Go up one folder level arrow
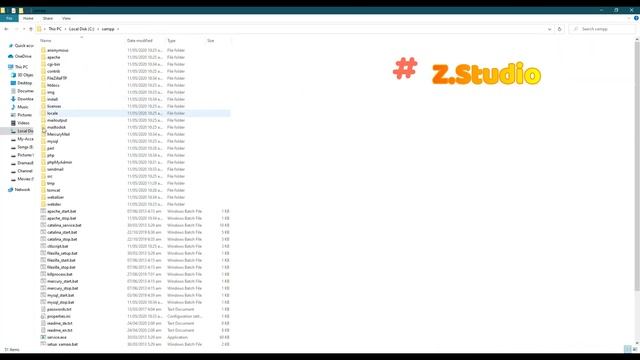640x360 pixels. tap(31, 29)
